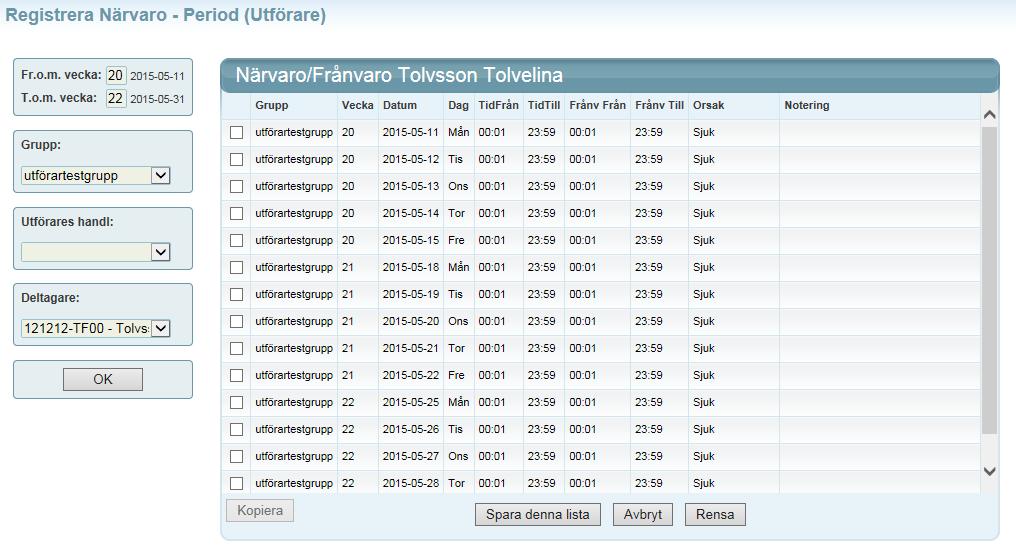This screenshot has width=1016, height=559.
Task: Click the scroll up arrow of the list
Action: click(x=989, y=115)
